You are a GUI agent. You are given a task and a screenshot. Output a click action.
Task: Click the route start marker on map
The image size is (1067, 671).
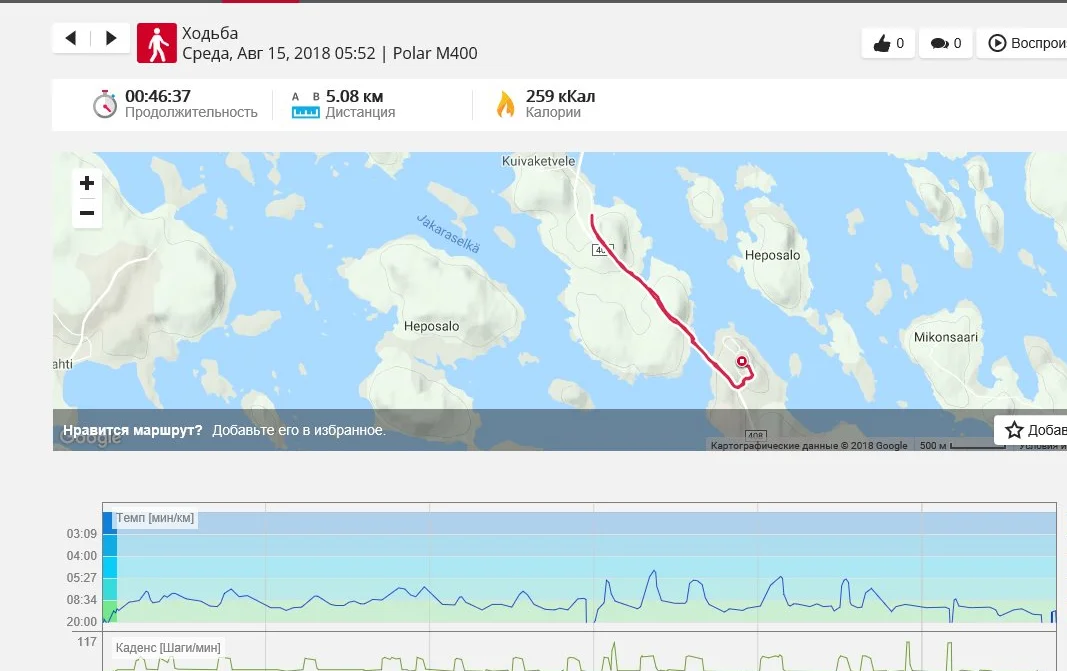pyautogui.click(x=742, y=361)
